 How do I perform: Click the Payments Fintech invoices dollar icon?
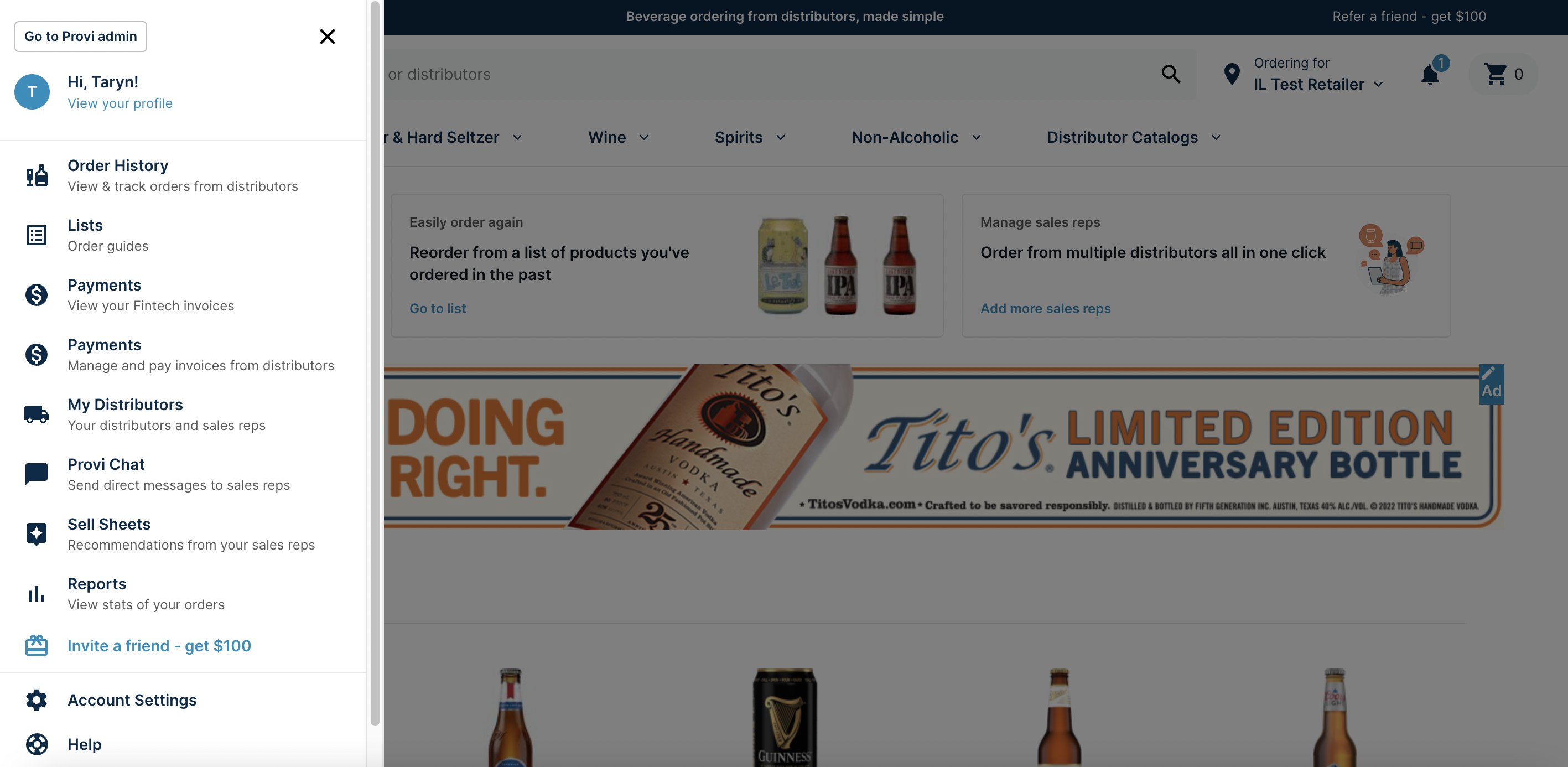click(36, 294)
